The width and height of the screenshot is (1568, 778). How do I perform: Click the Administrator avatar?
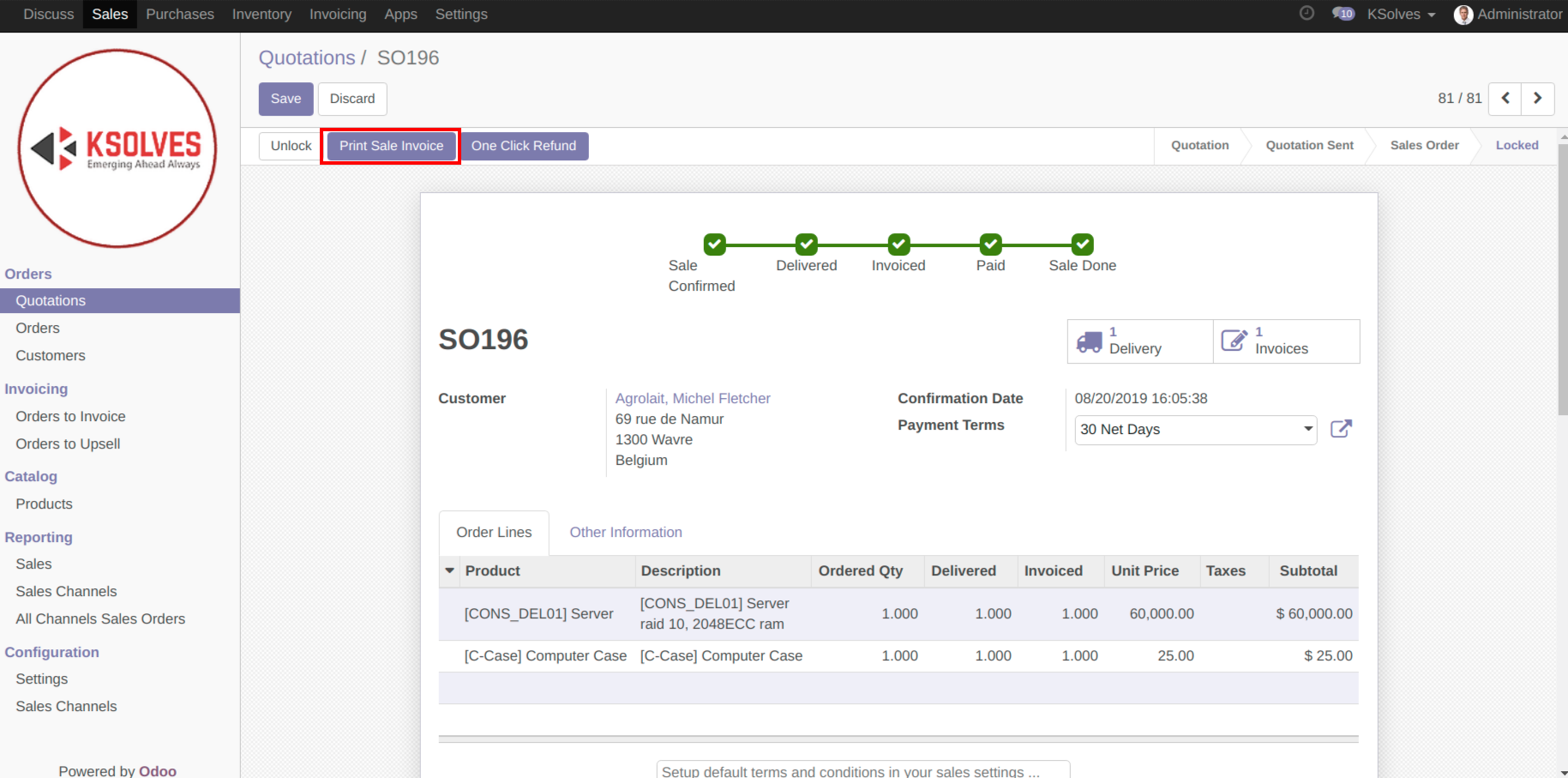pos(1463,15)
